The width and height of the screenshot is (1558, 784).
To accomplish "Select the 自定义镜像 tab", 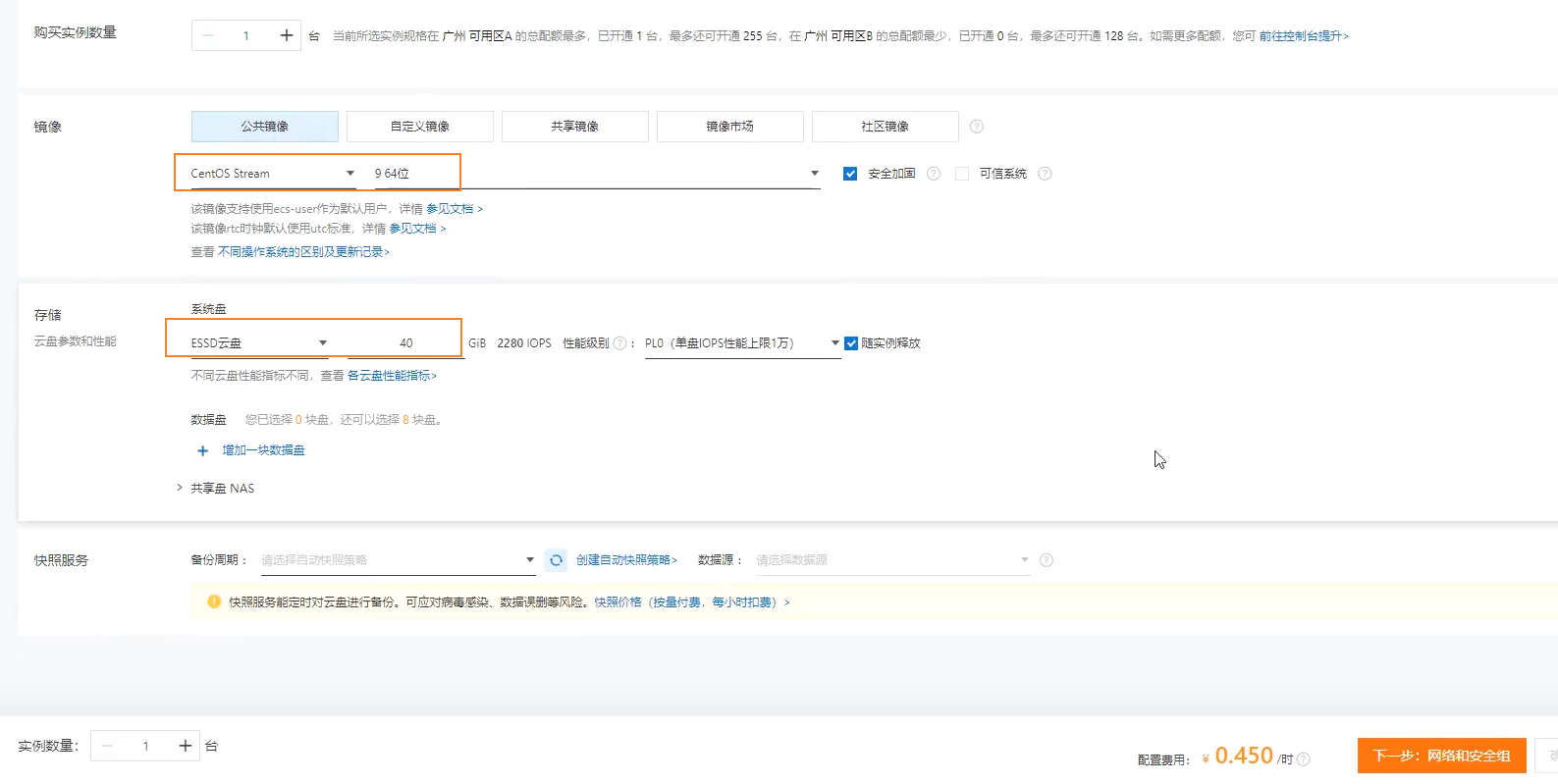I will pyautogui.click(x=420, y=127).
